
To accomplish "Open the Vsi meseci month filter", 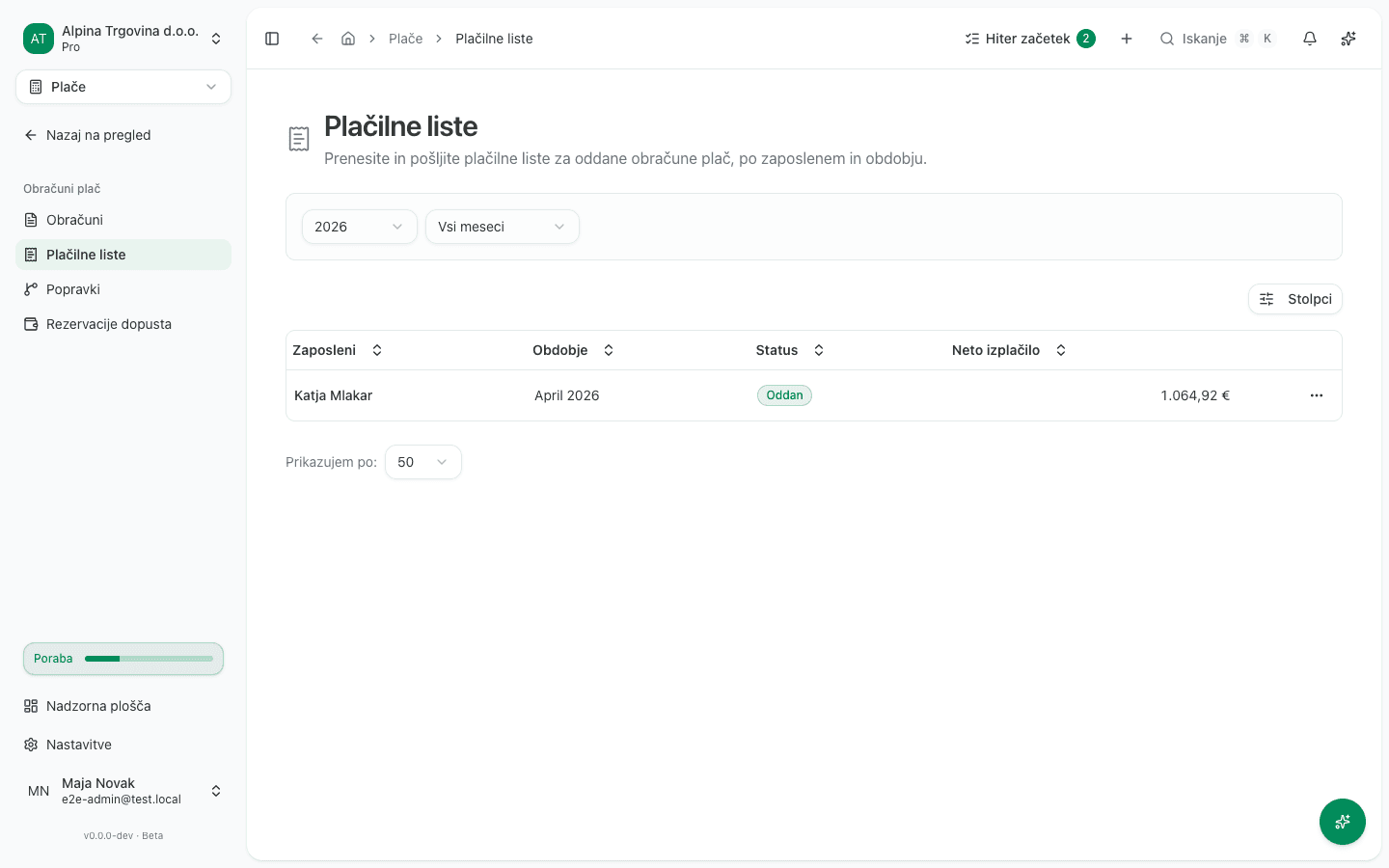I will pyautogui.click(x=503, y=227).
